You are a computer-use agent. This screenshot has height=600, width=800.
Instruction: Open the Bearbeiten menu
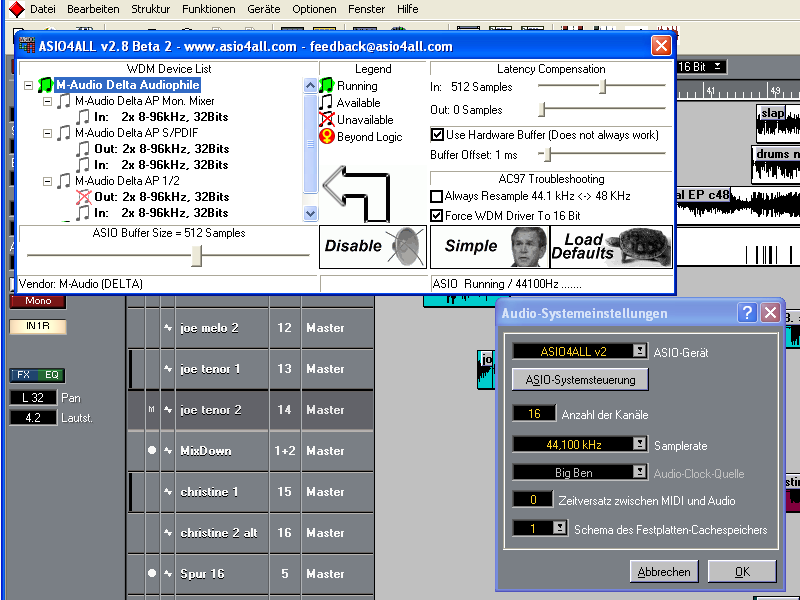93,9
